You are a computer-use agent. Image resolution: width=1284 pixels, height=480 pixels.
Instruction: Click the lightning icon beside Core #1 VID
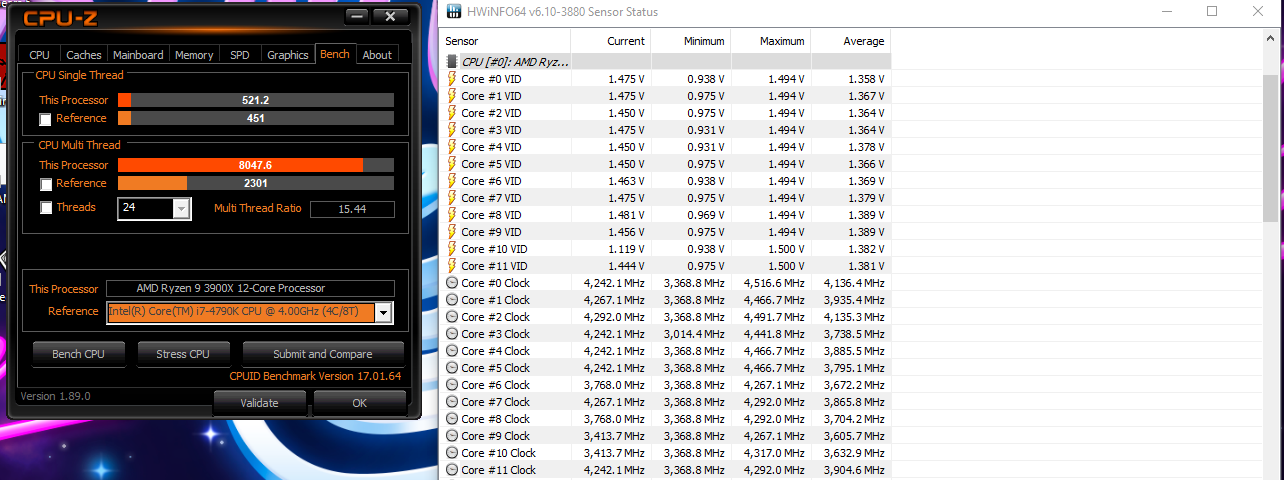click(x=452, y=96)
